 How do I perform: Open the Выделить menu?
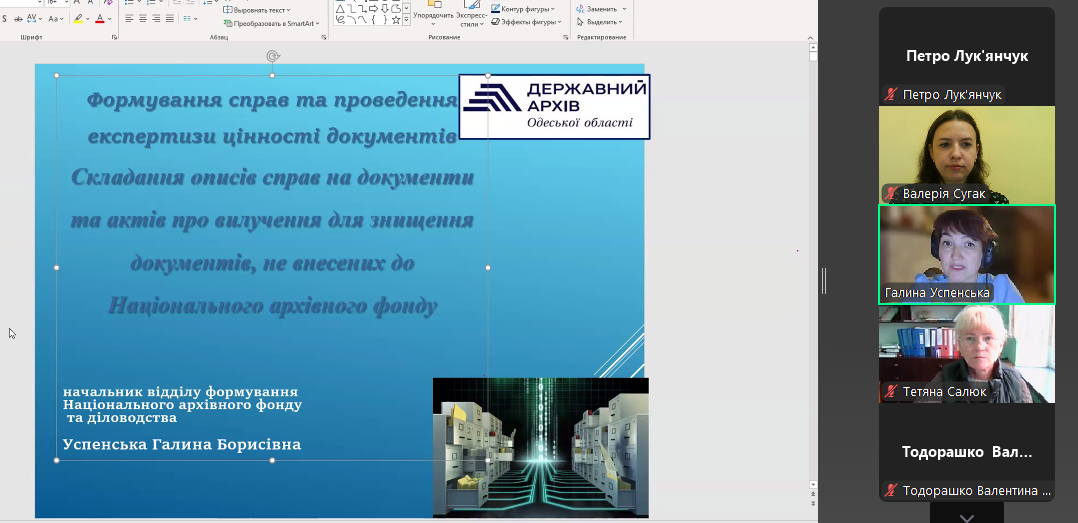(x=602, y=22)
